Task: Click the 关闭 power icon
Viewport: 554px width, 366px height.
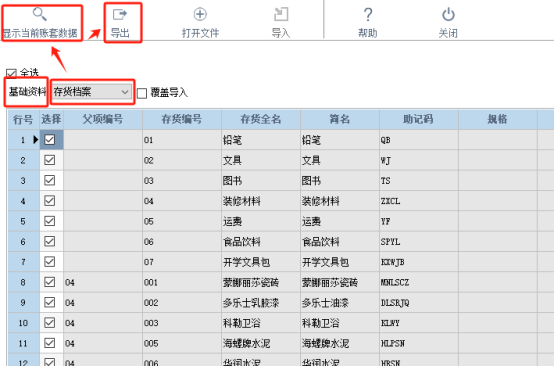Action: pos(448,14)
